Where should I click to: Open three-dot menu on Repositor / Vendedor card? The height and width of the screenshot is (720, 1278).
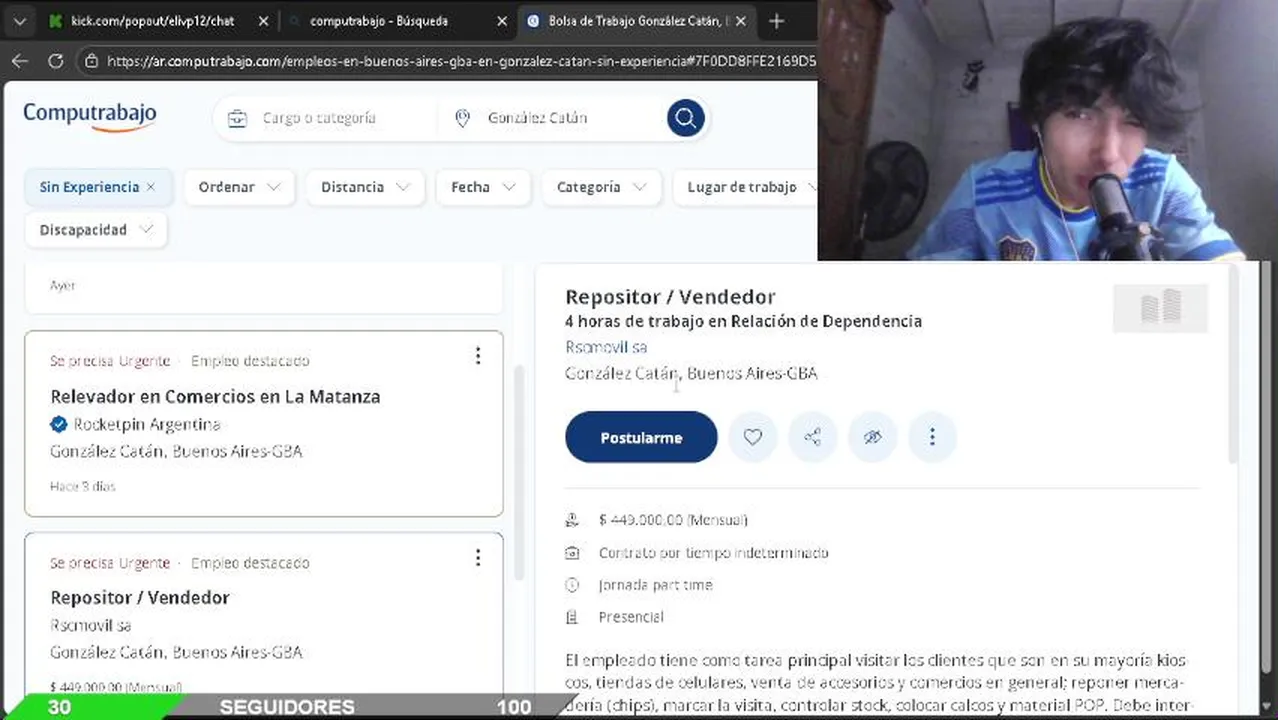[478, 558]
